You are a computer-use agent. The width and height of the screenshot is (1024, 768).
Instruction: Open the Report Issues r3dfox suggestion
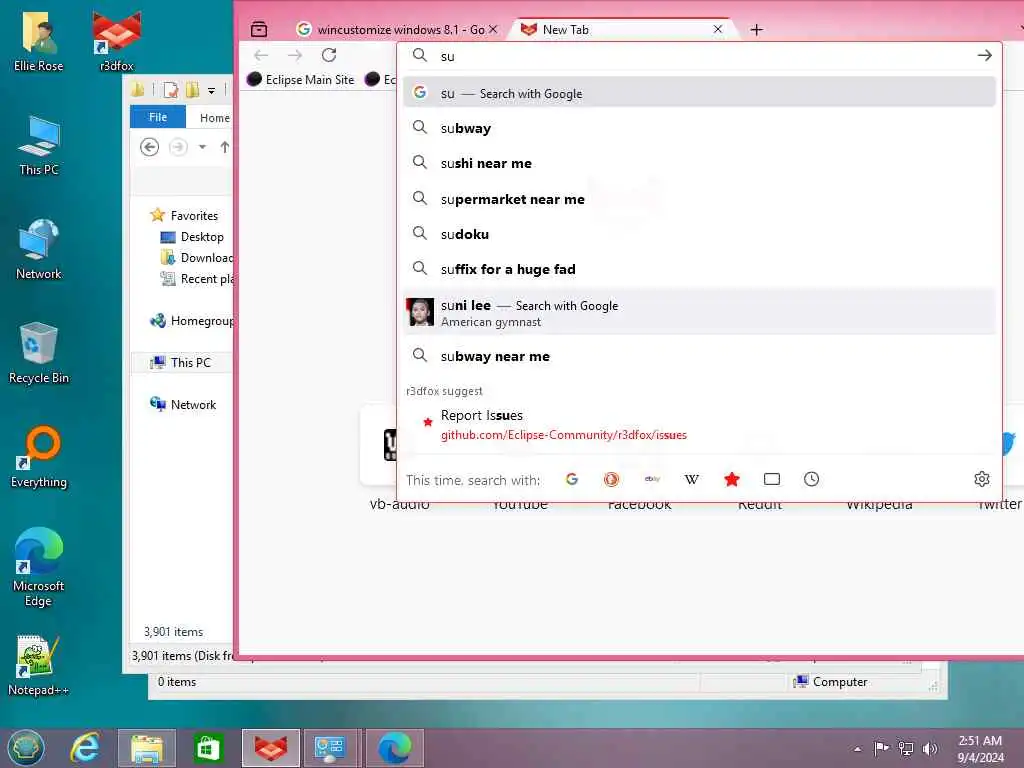(x=699, y=424)
